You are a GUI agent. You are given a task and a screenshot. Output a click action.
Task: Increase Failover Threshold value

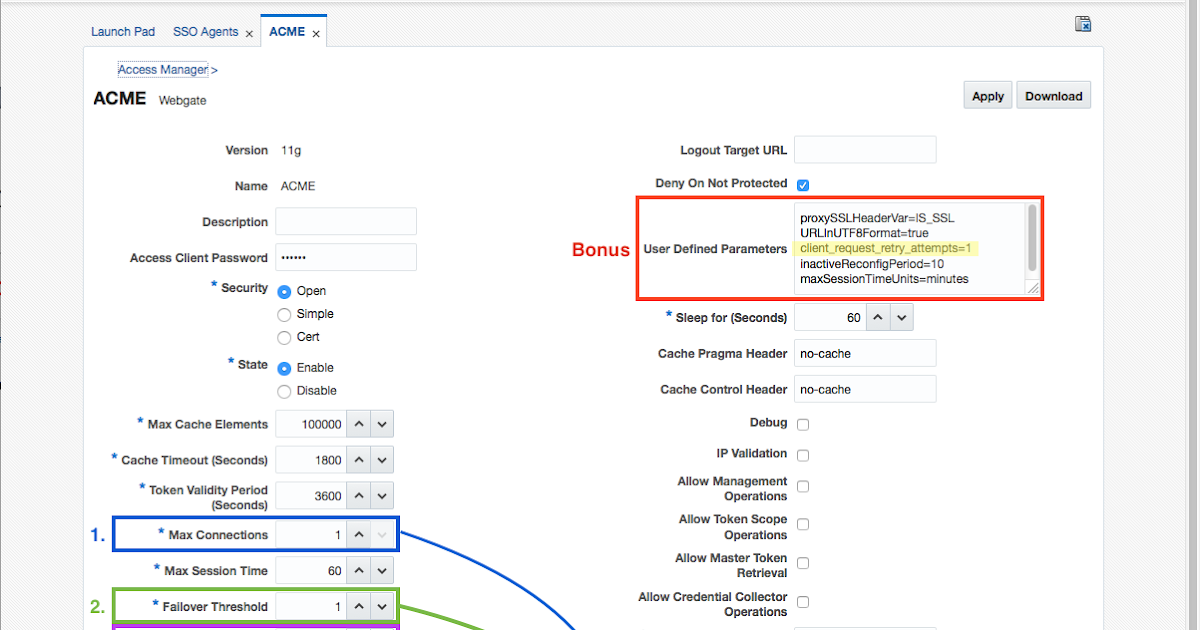[x=358, y=607]
